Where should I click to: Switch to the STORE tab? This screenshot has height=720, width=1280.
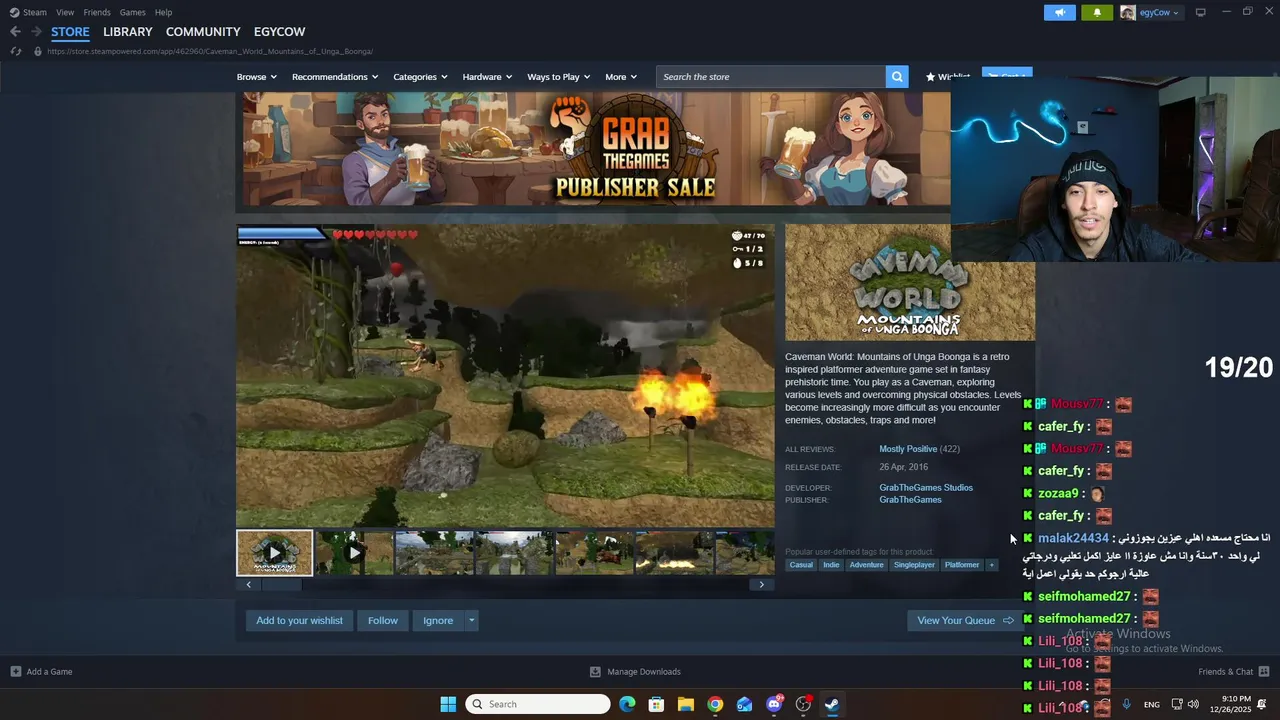[70, 32]
